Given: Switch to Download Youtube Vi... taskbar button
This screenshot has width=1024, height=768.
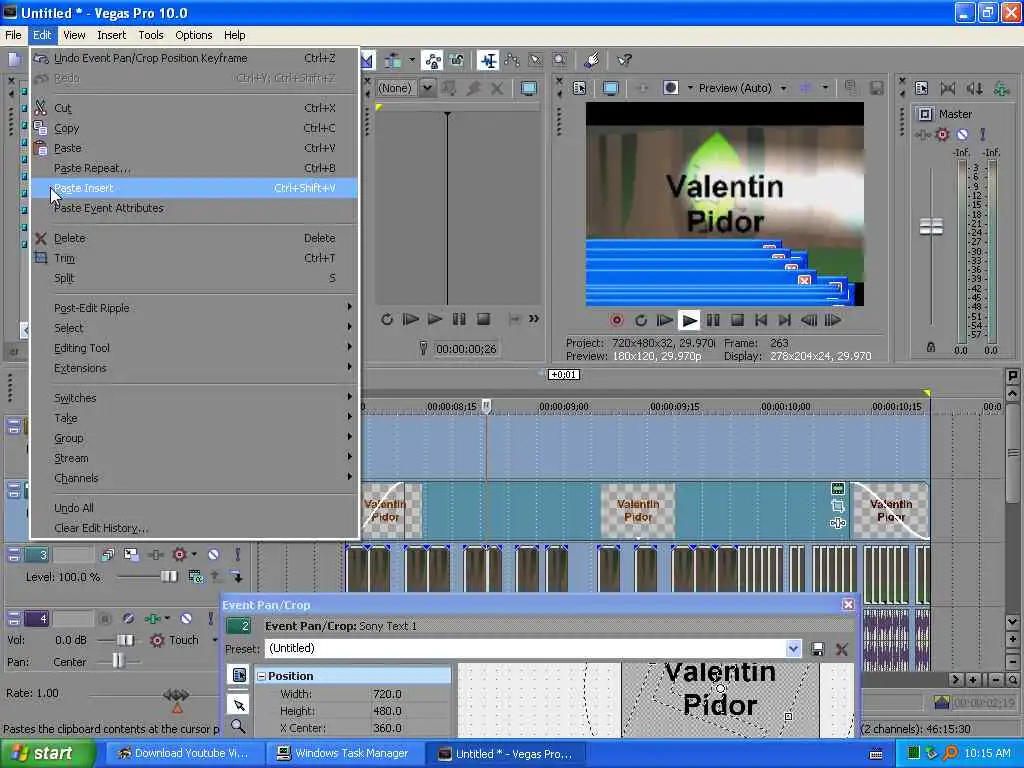Looking at the screenshot, I should pos(184,754).
